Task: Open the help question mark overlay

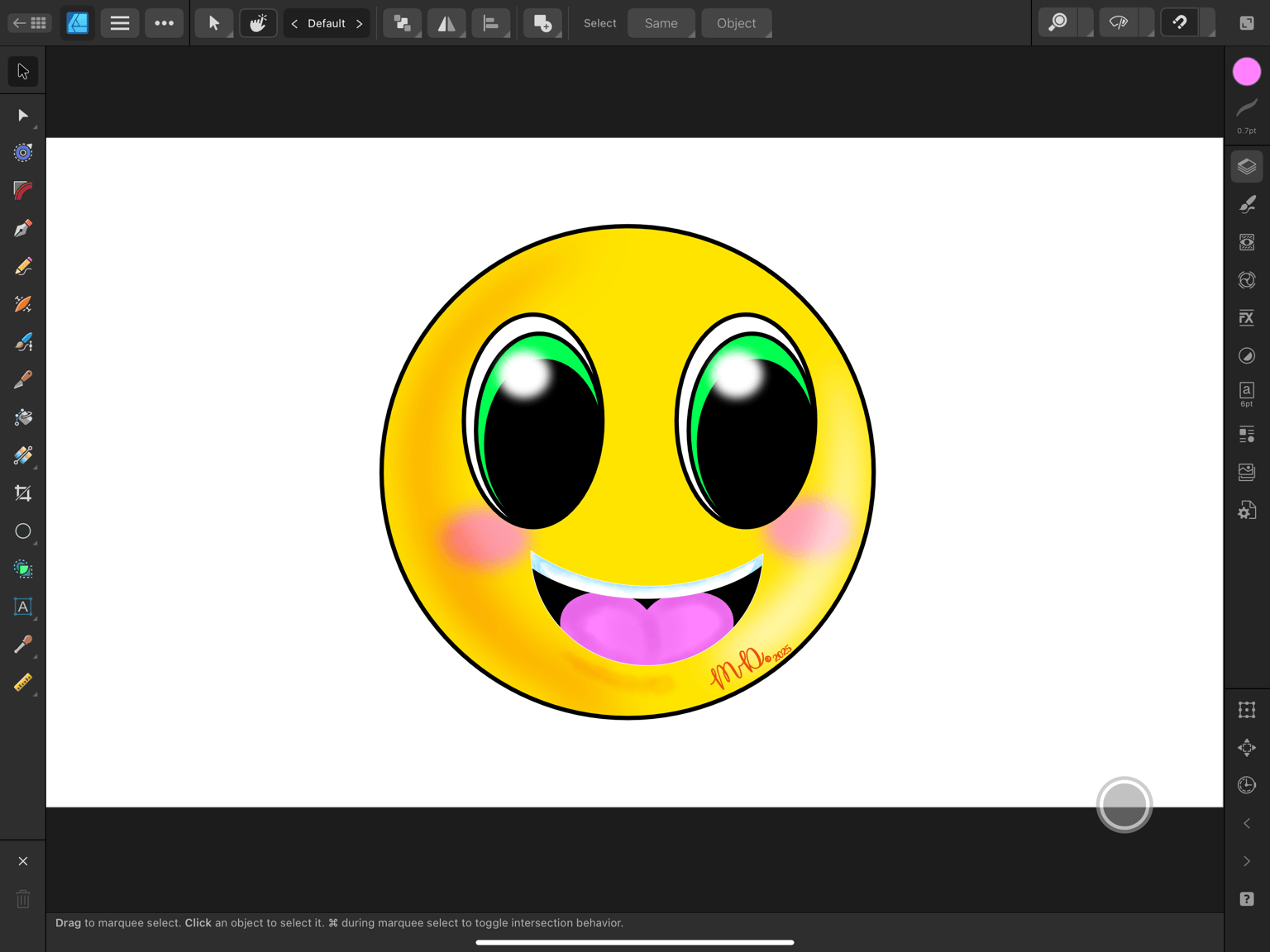Action: coord(1247,899)
